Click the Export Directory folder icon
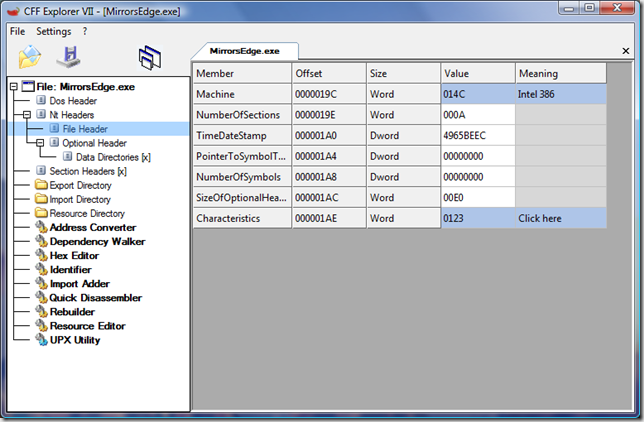Image resolution: width=644 pixels, height=422 pixels. [x=41, y=185]
